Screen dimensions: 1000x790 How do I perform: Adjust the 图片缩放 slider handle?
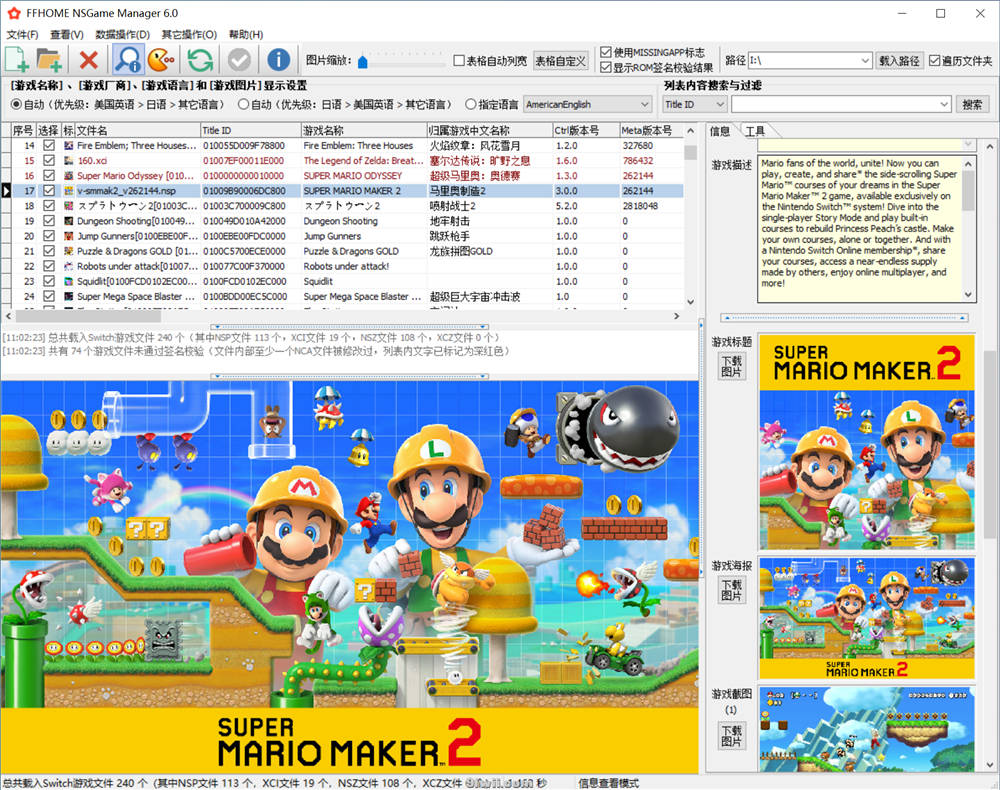pyautogui.click(x=363, y=61)
